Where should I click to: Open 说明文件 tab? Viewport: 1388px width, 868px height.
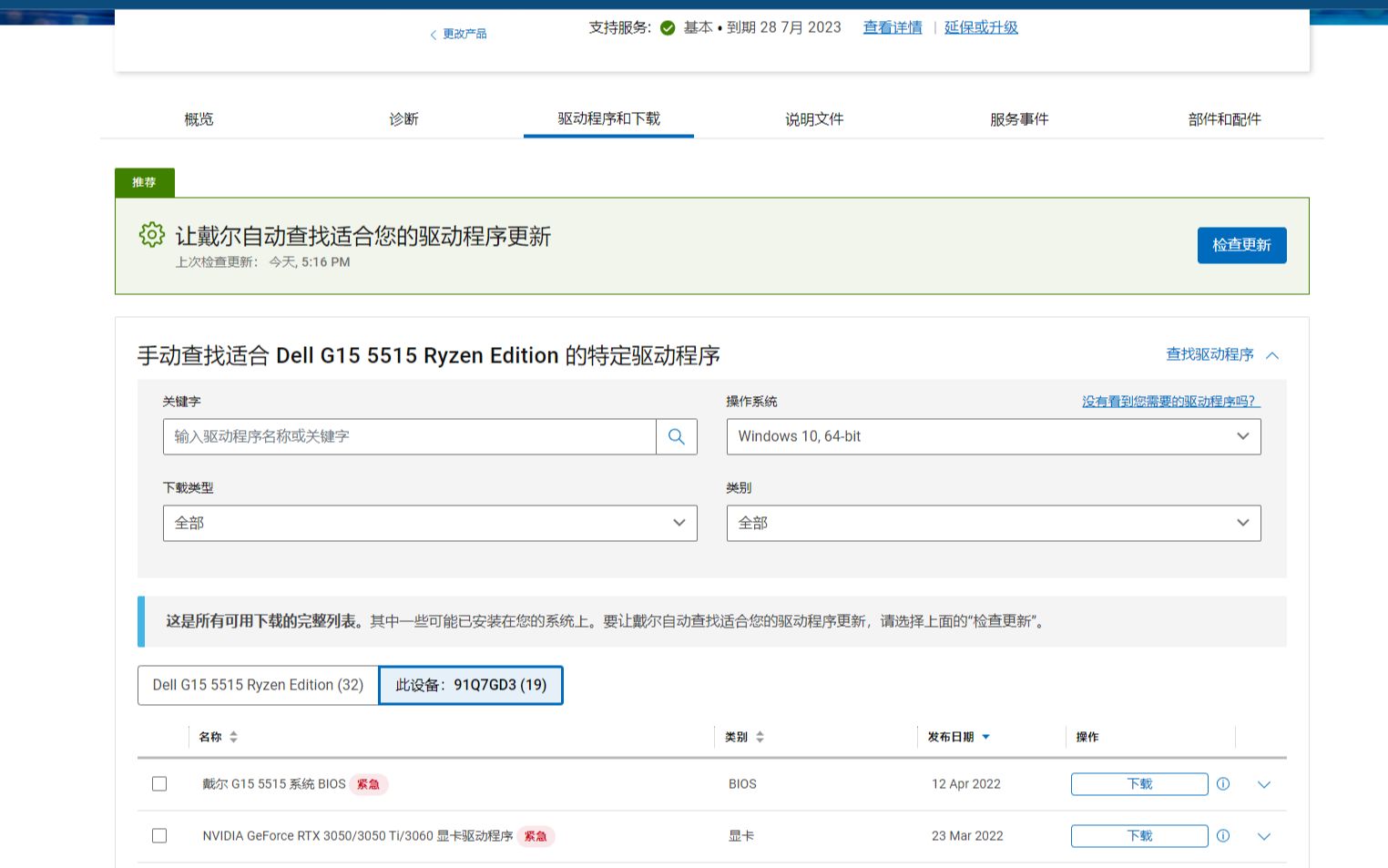click(x=814, y=119)
